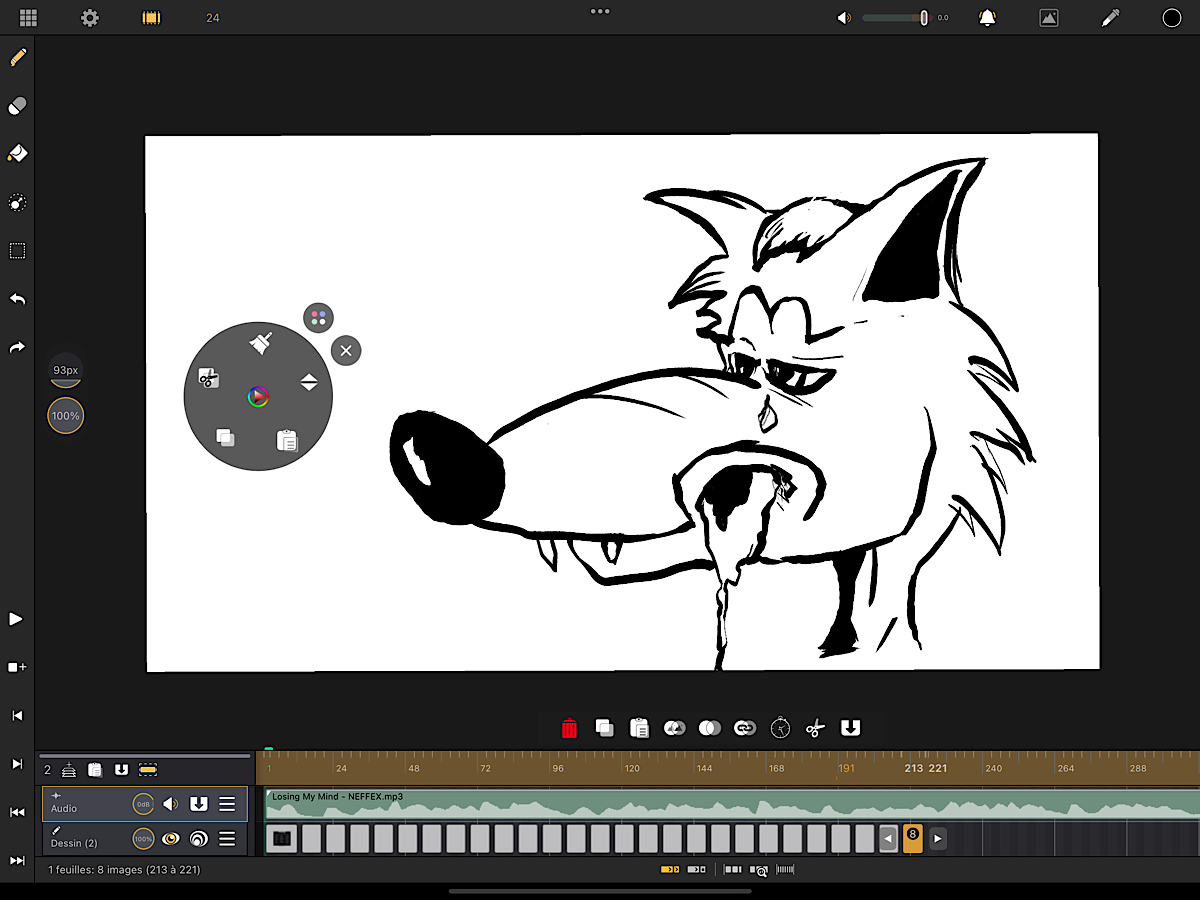The image size is (1200, 900).
Task: Click the red trash delete icon
Action: pos(569,728)
